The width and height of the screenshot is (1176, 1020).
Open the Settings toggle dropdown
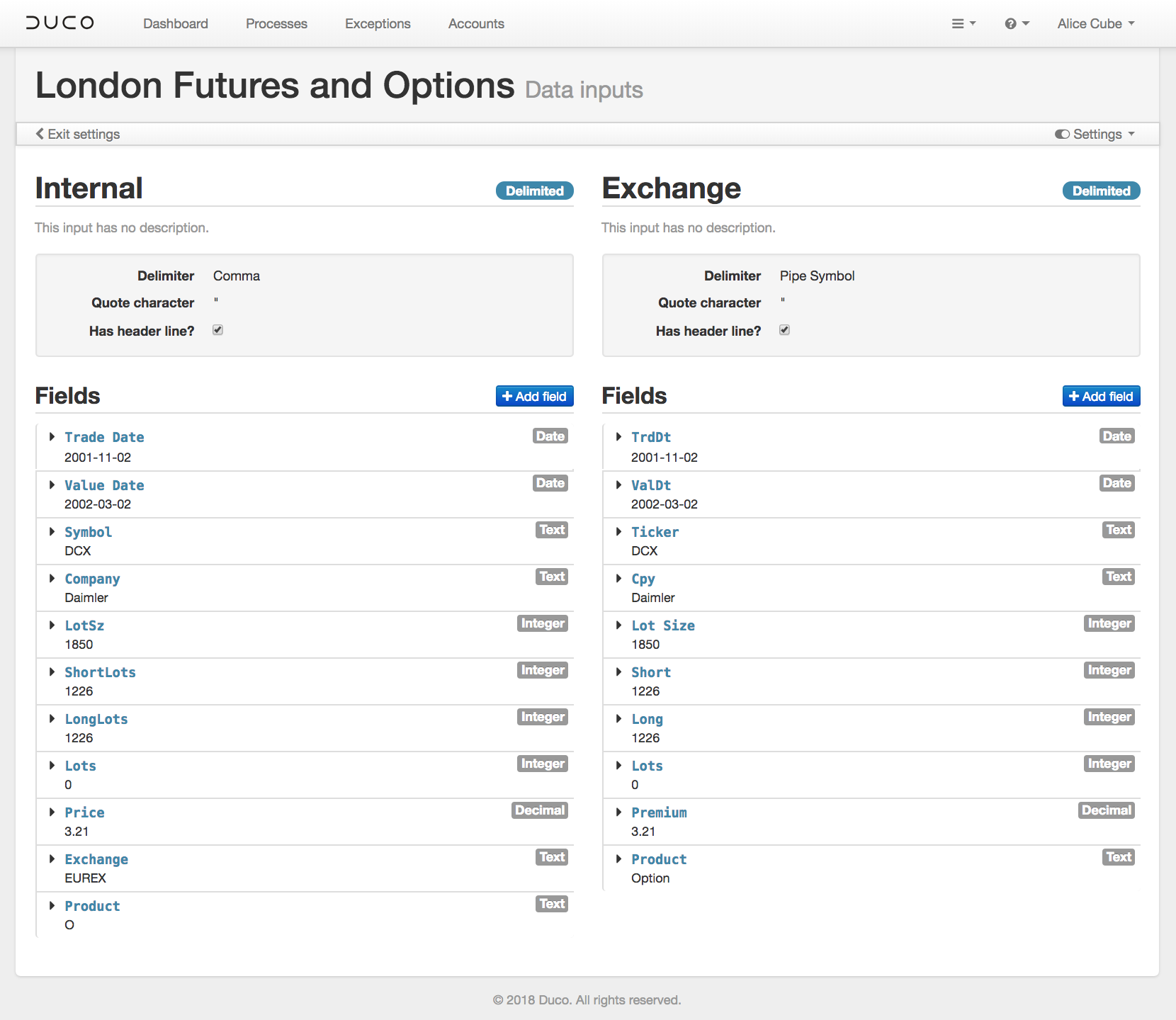(x=1095, y=134)
